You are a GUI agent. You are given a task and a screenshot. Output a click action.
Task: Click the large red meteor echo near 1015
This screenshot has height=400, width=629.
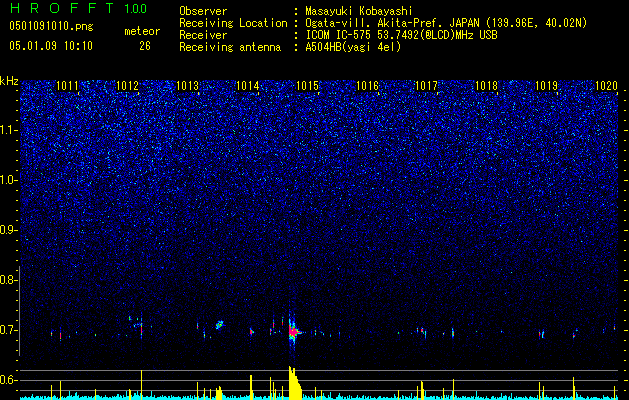click(x=294, y=332)
